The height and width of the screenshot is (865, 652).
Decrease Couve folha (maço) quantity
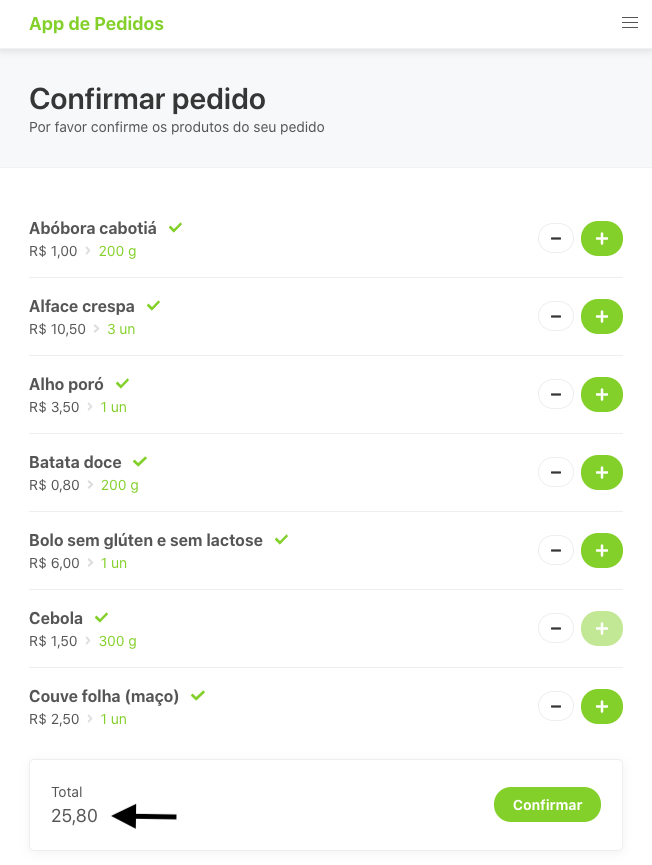pos(556,706)
